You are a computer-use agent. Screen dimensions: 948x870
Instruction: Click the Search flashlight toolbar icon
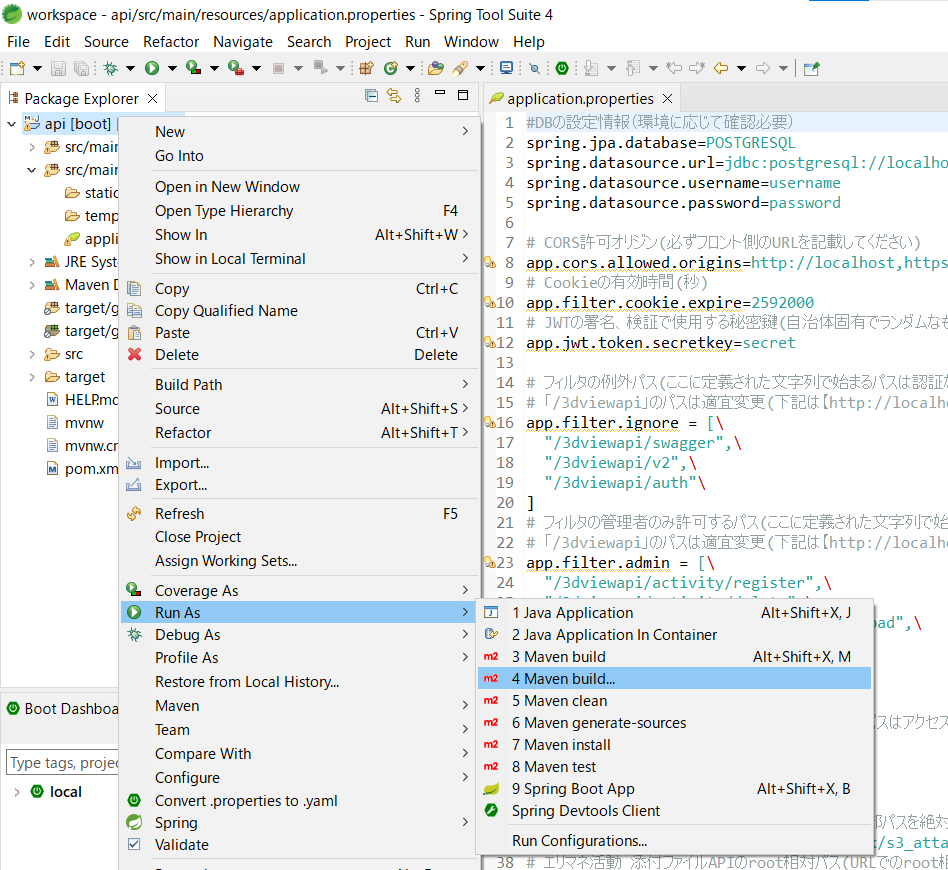461,68
